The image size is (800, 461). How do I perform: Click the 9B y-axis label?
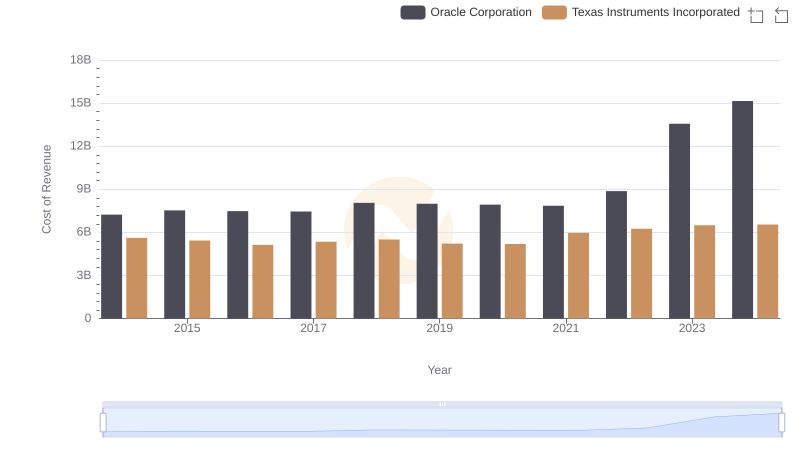point(84,189)
